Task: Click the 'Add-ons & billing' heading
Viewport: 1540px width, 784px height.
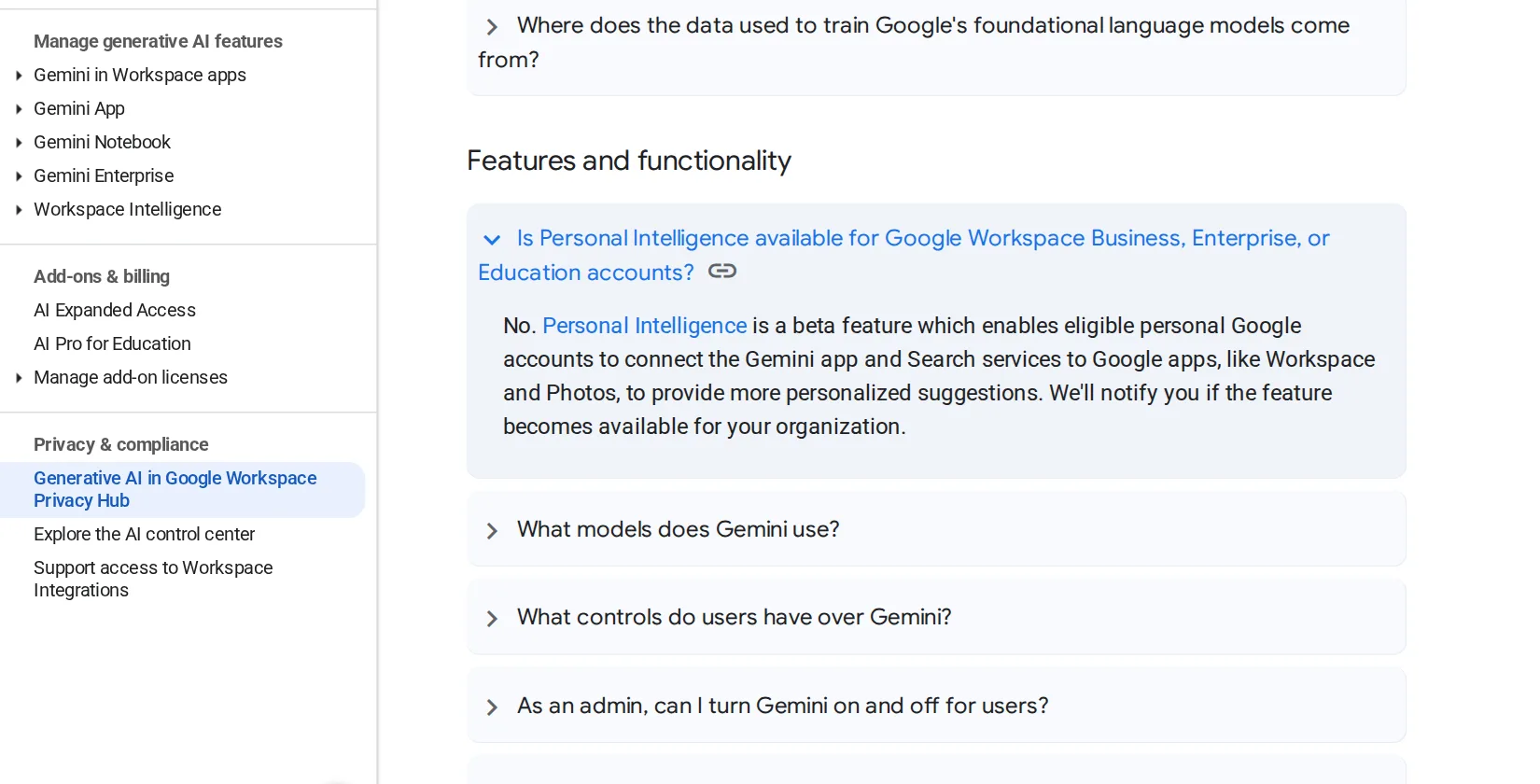Action: pos(102,276)
